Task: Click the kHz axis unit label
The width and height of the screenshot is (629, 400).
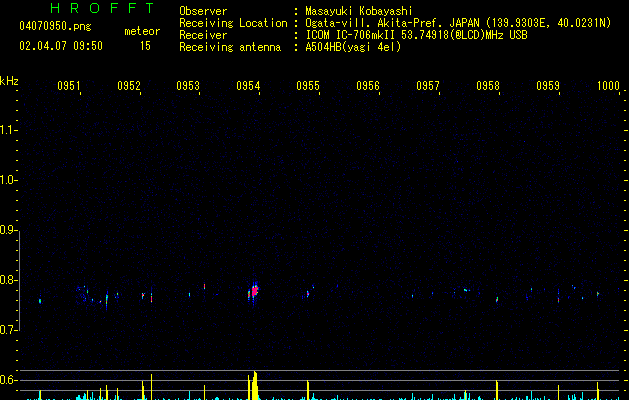Action: (9, 81)
